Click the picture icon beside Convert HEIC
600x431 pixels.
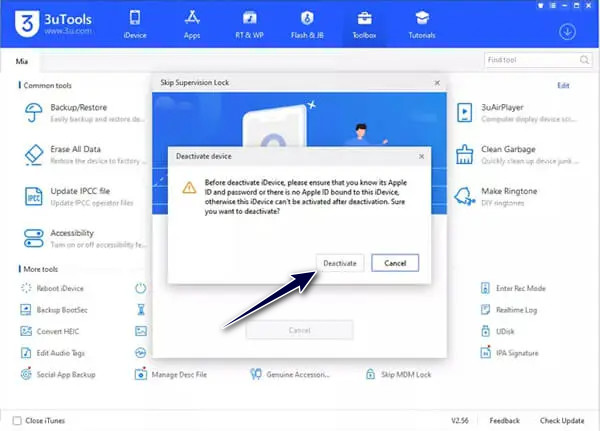tap(141, 331)
